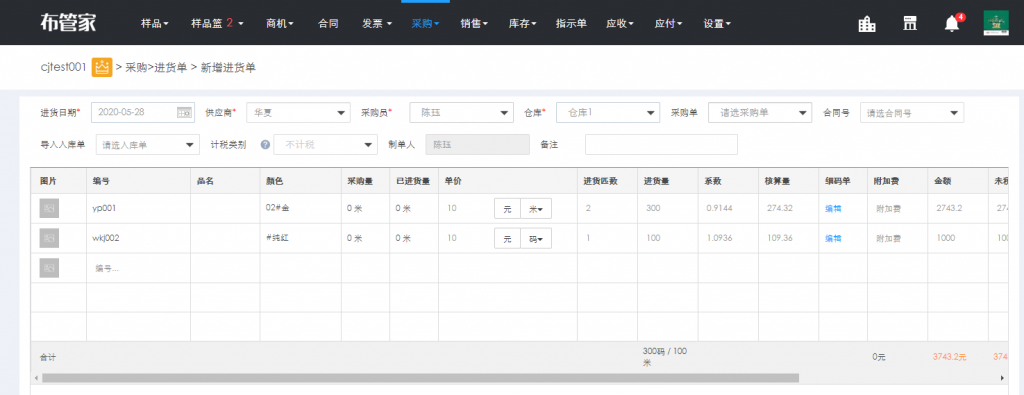
Task: Open the 销售 menu
Action: 475,24
